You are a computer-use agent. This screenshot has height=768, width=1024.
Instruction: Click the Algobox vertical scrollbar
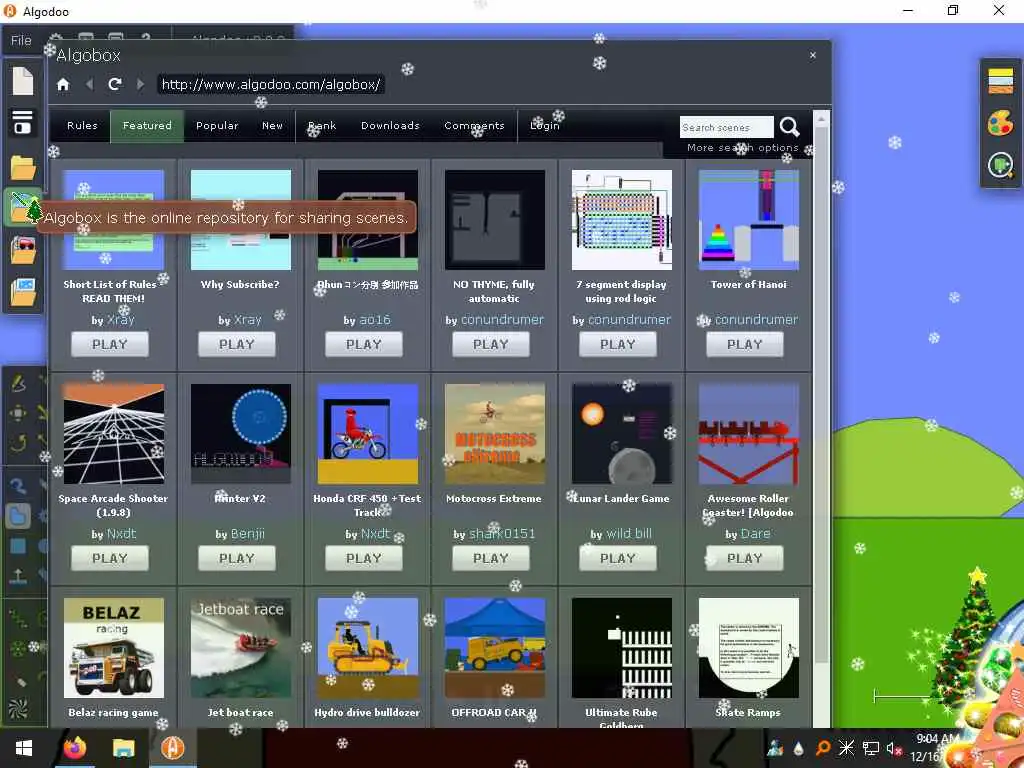(x=822, y=396)
